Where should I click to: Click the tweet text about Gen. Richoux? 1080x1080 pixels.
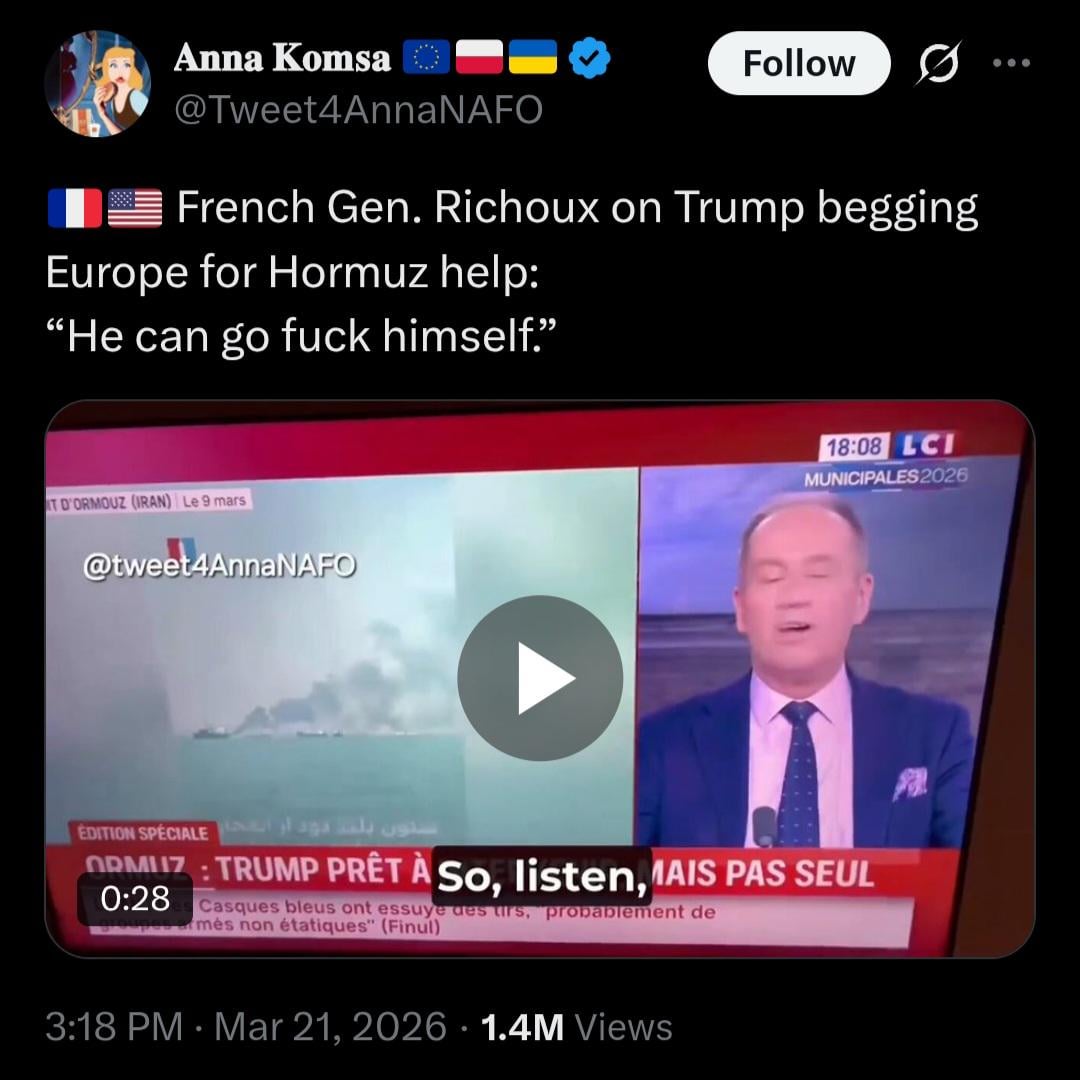[512, 271]
